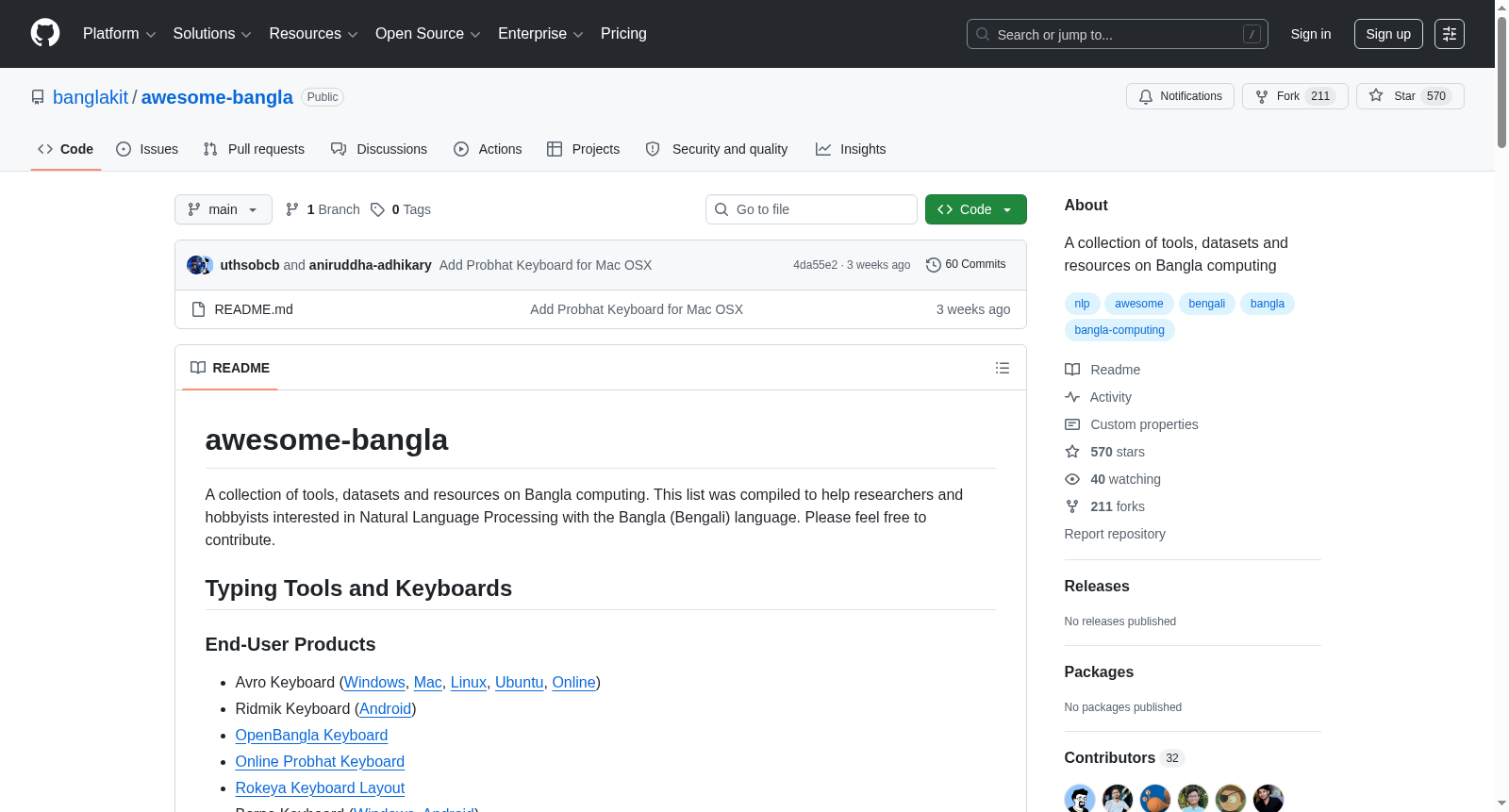Viewport: 1509px width, 812px height.
Task: Open the Activity sidebar link
Action: [1099, 397]
